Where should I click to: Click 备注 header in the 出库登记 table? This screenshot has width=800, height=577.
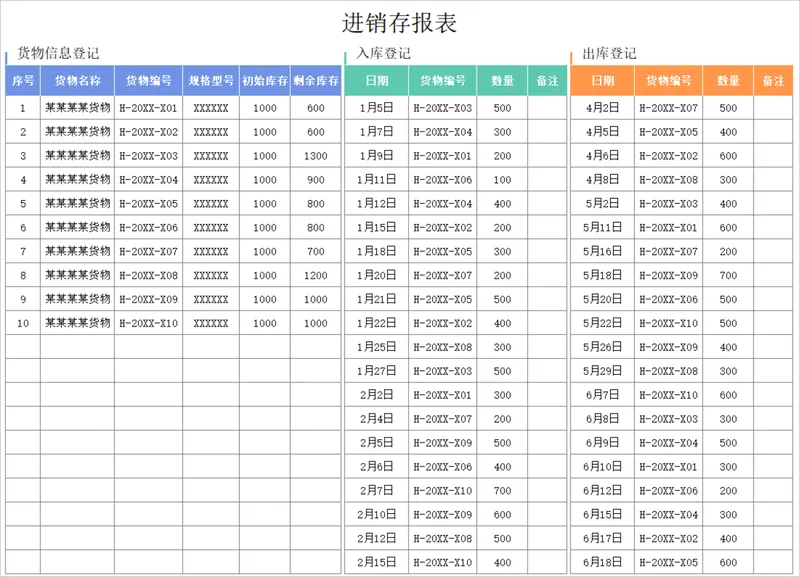773,81
